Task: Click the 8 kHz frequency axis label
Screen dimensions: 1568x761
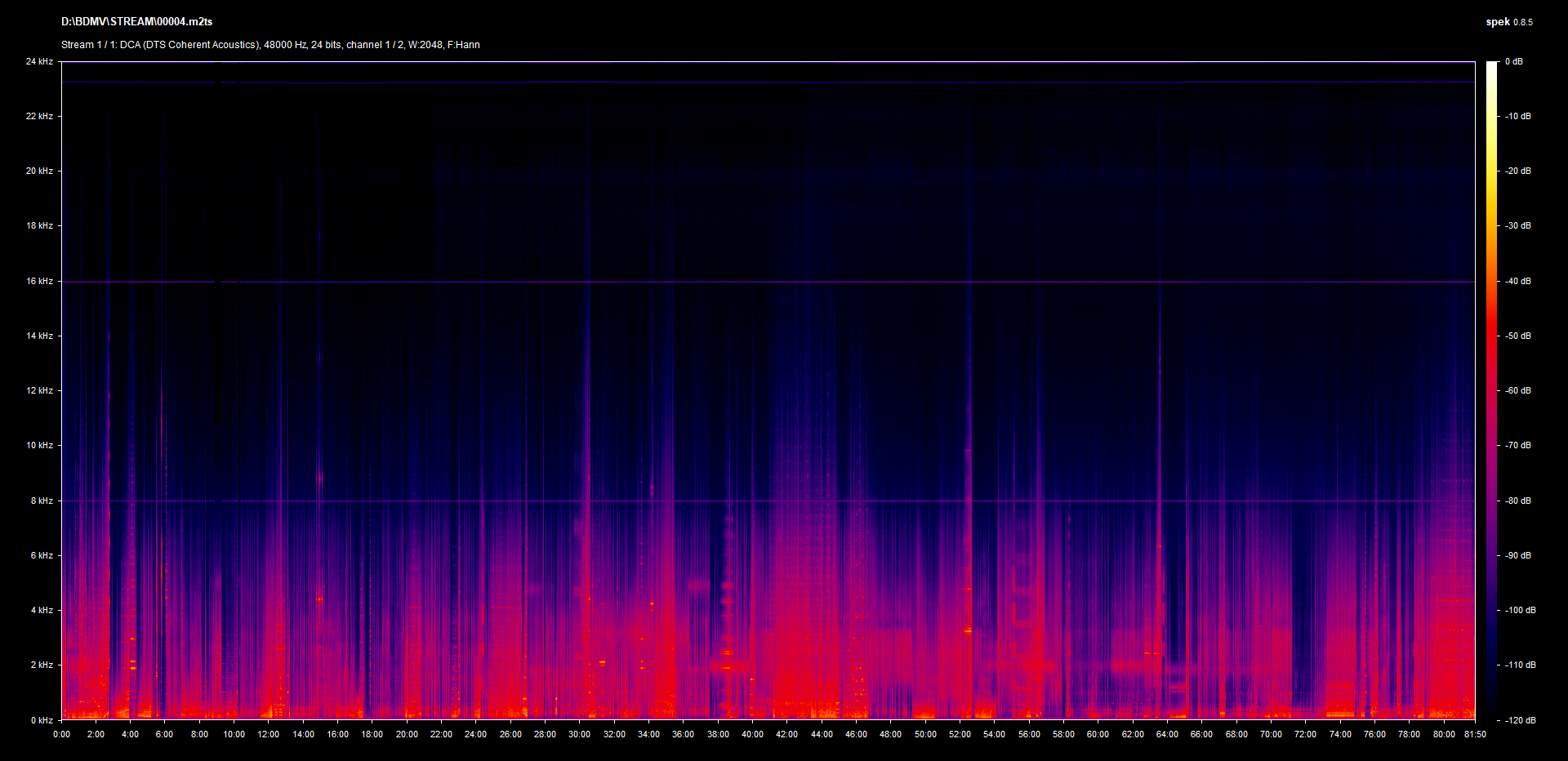Action: [x=42, y=501]
